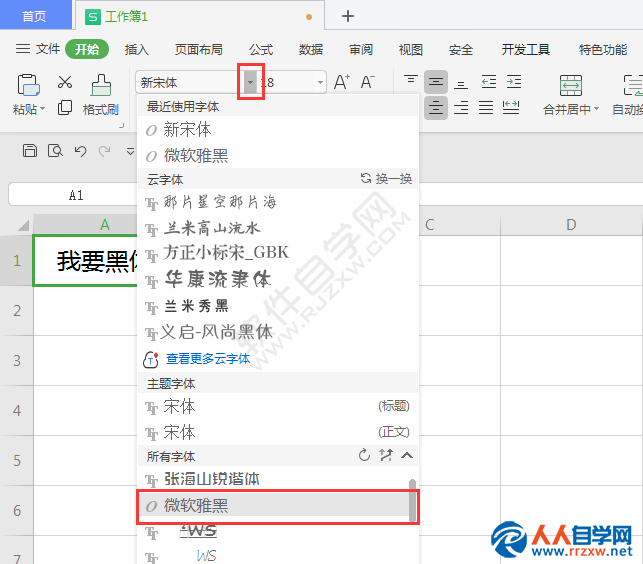Viewport: 643px width, 564px height.
Task: Expand clipboard group launcher corner
Action: (121, 126)
